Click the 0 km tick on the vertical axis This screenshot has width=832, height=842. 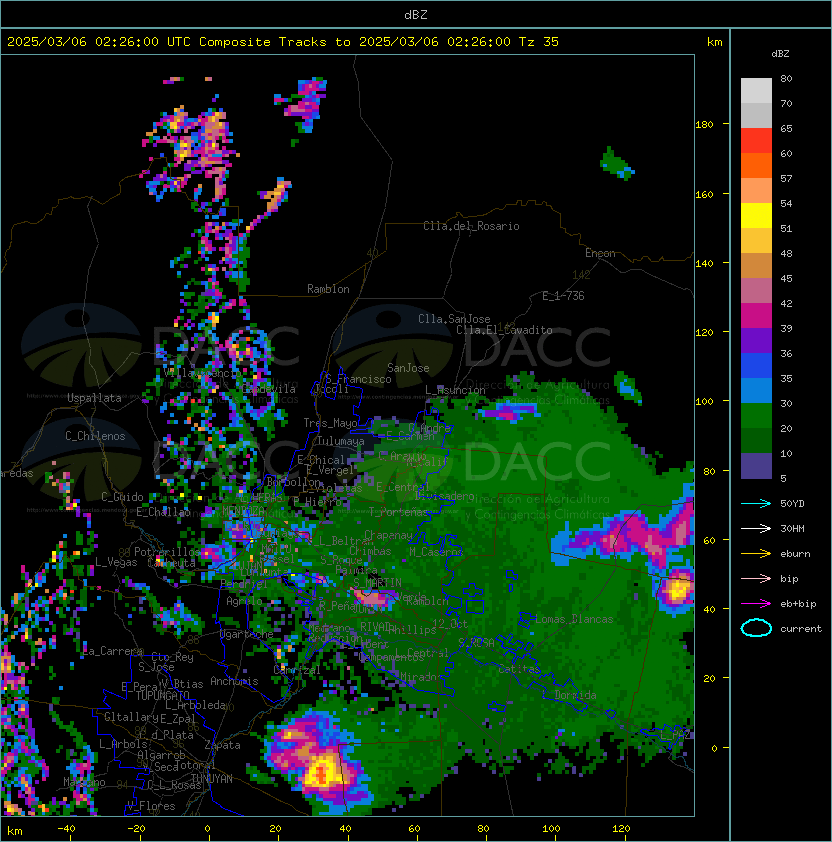[x=714, y=748]
